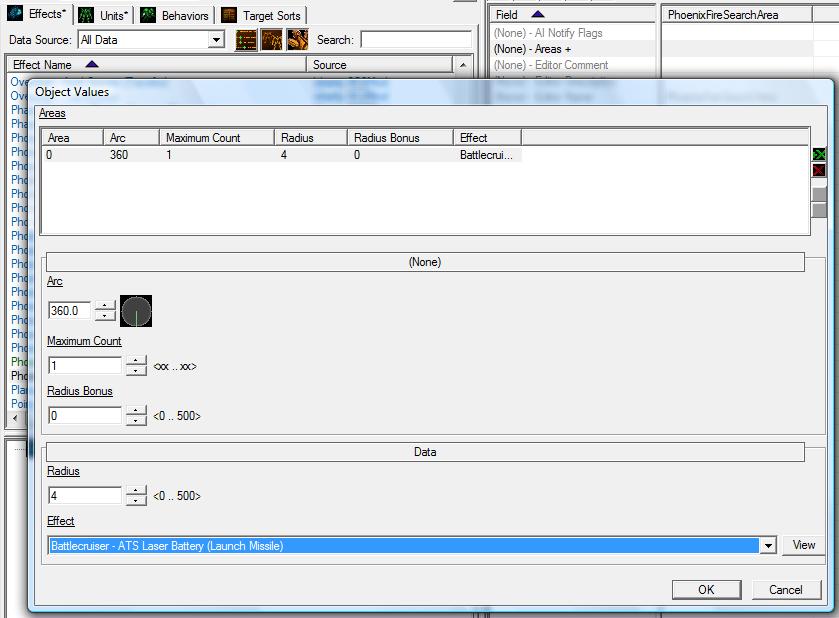This screenshot has height=618, width=839.
Task: Click the Search box in the Effects panel
Action: [x=416, y=40]
